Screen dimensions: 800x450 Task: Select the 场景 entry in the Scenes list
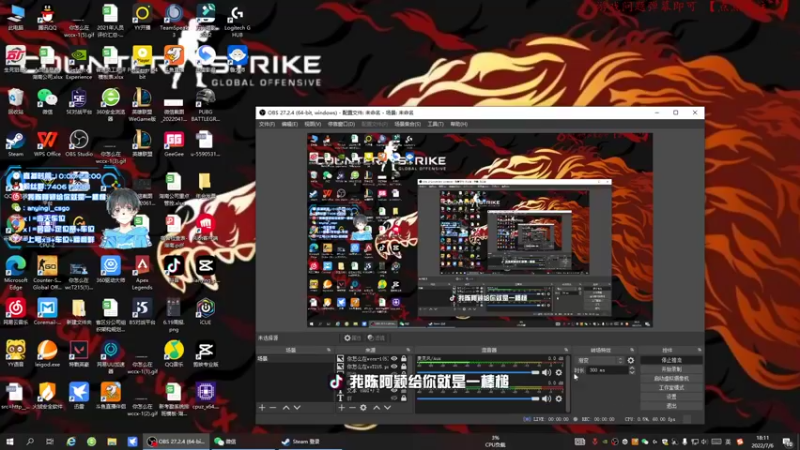(x=295, y=359)
